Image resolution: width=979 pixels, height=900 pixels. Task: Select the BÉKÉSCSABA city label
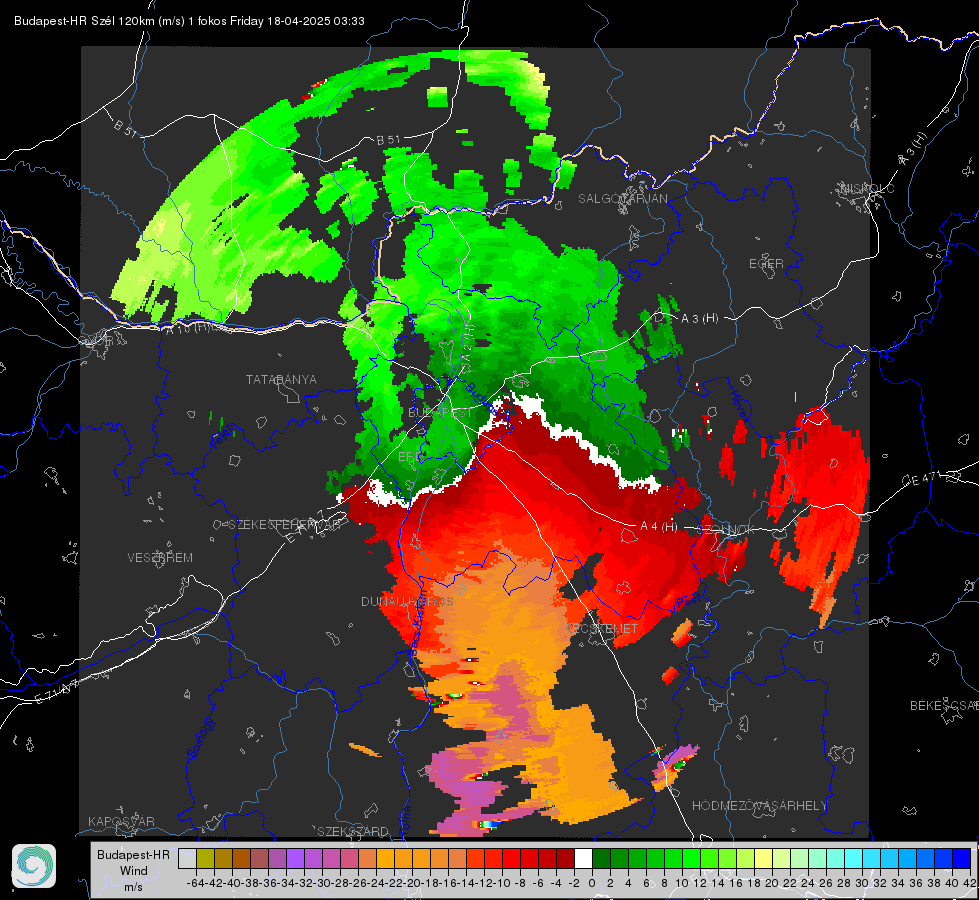(x=944, y=705)
